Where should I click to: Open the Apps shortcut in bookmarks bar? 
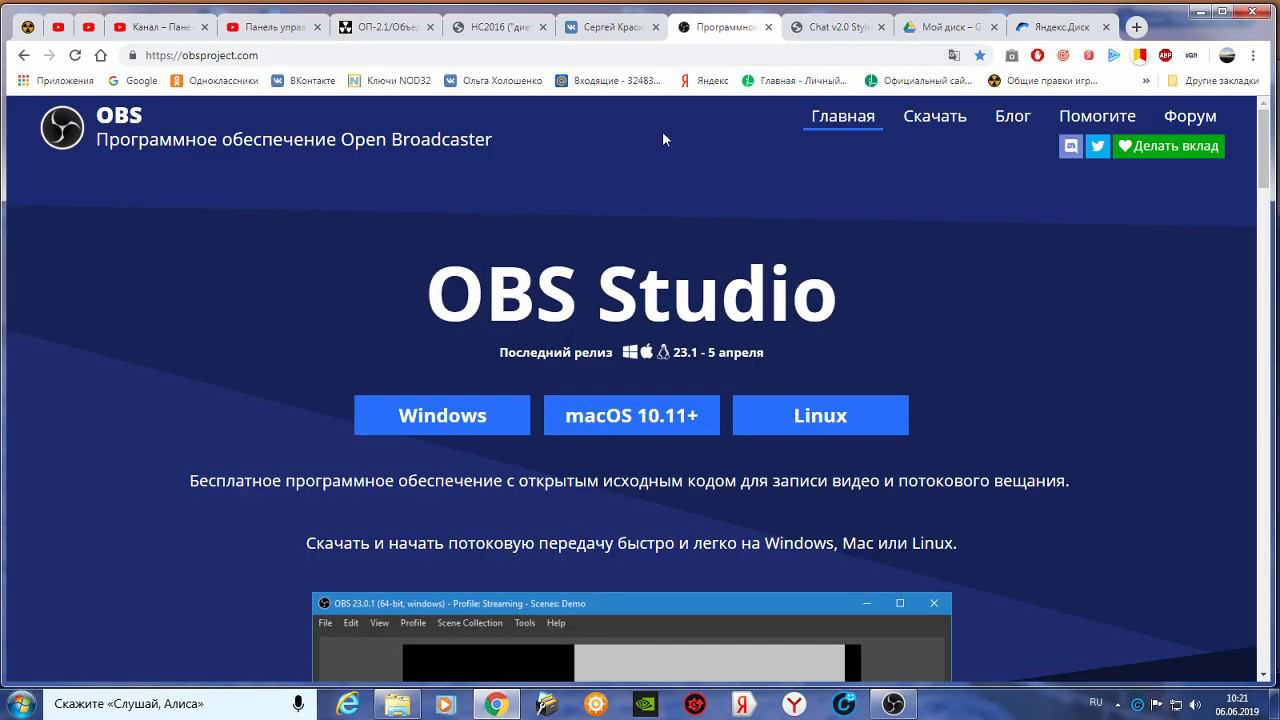[56, 80]
